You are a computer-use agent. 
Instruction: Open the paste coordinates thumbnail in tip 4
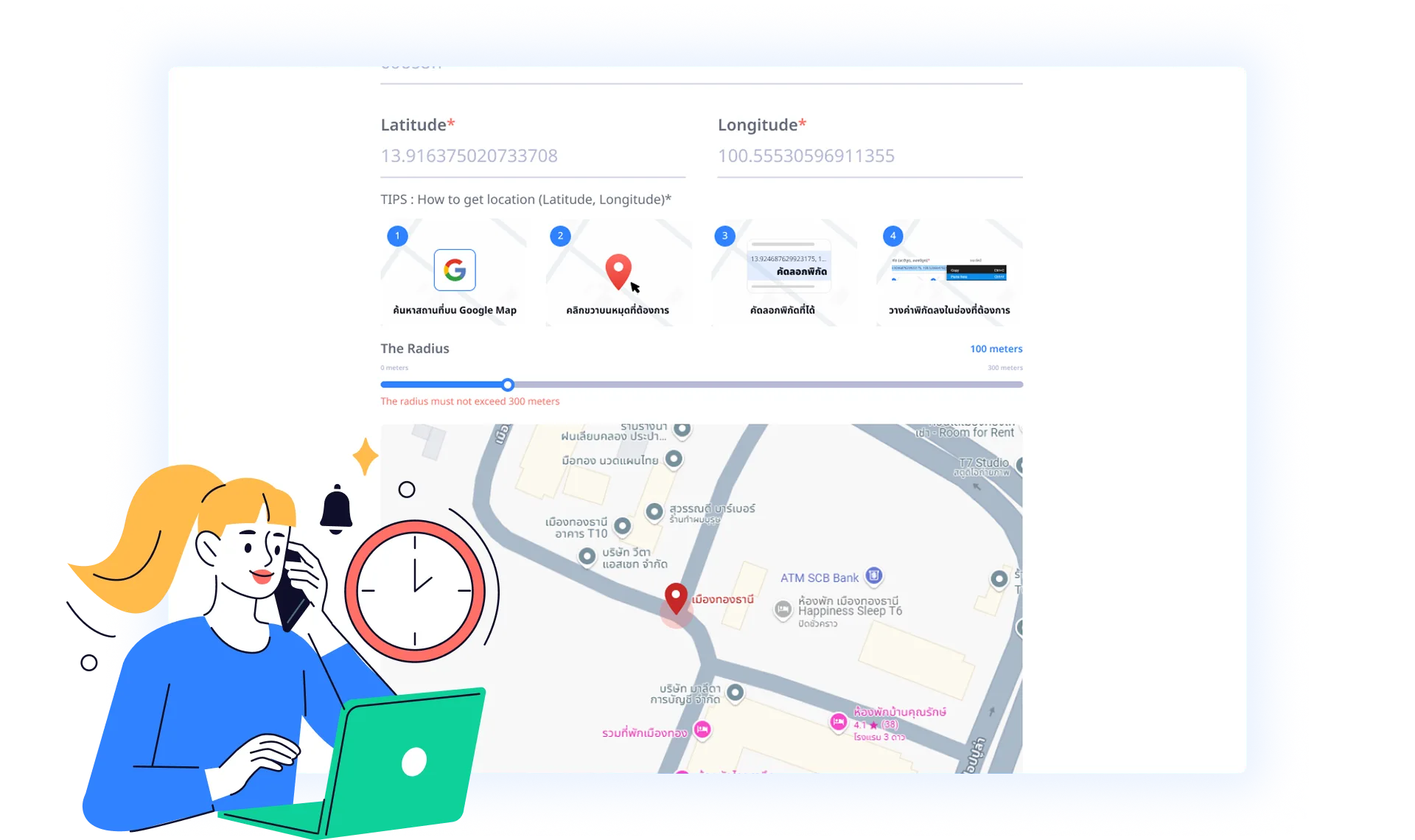pyautogui.click(x=949, y=269)
